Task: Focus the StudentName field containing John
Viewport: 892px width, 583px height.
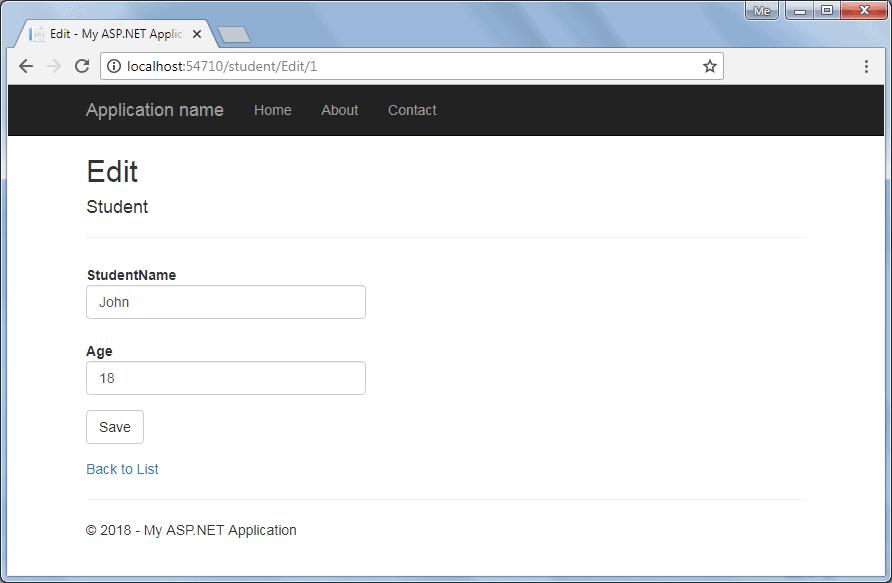Action: (x=226, y=302)
